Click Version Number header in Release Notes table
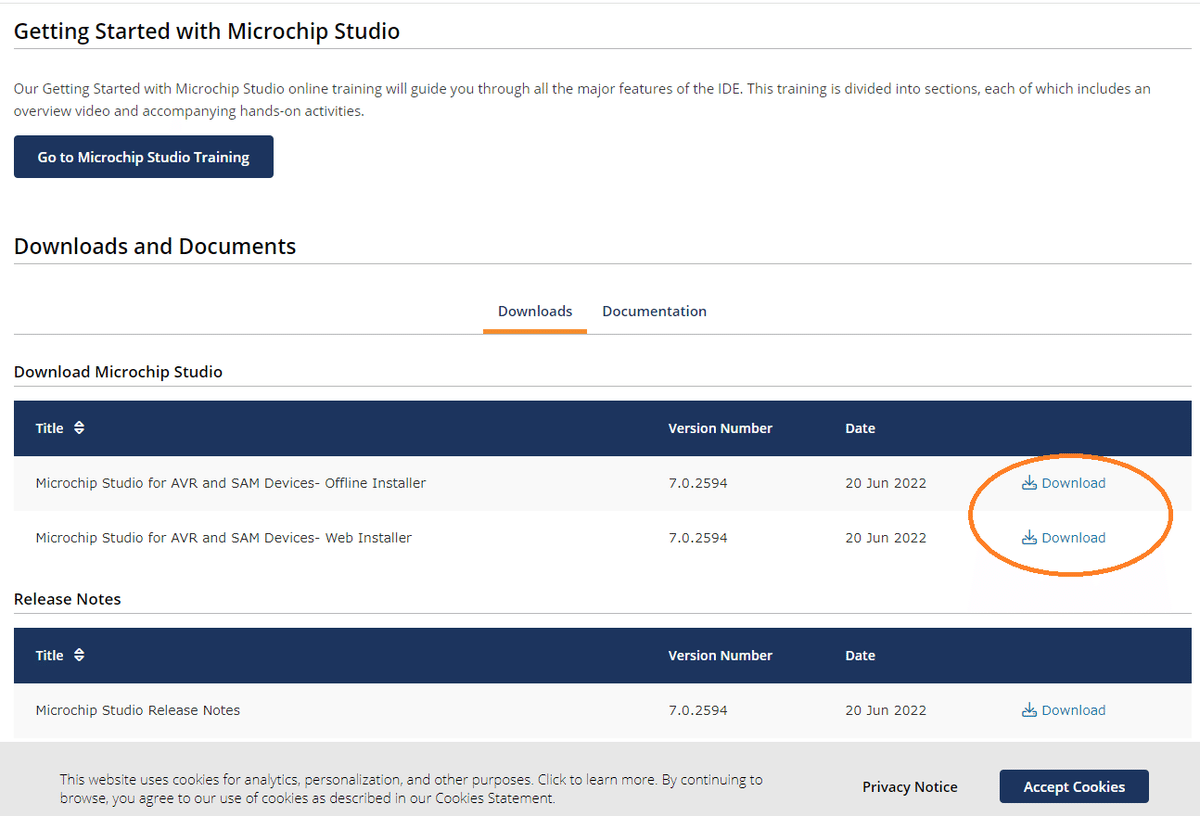 click(x=720, y=655)
